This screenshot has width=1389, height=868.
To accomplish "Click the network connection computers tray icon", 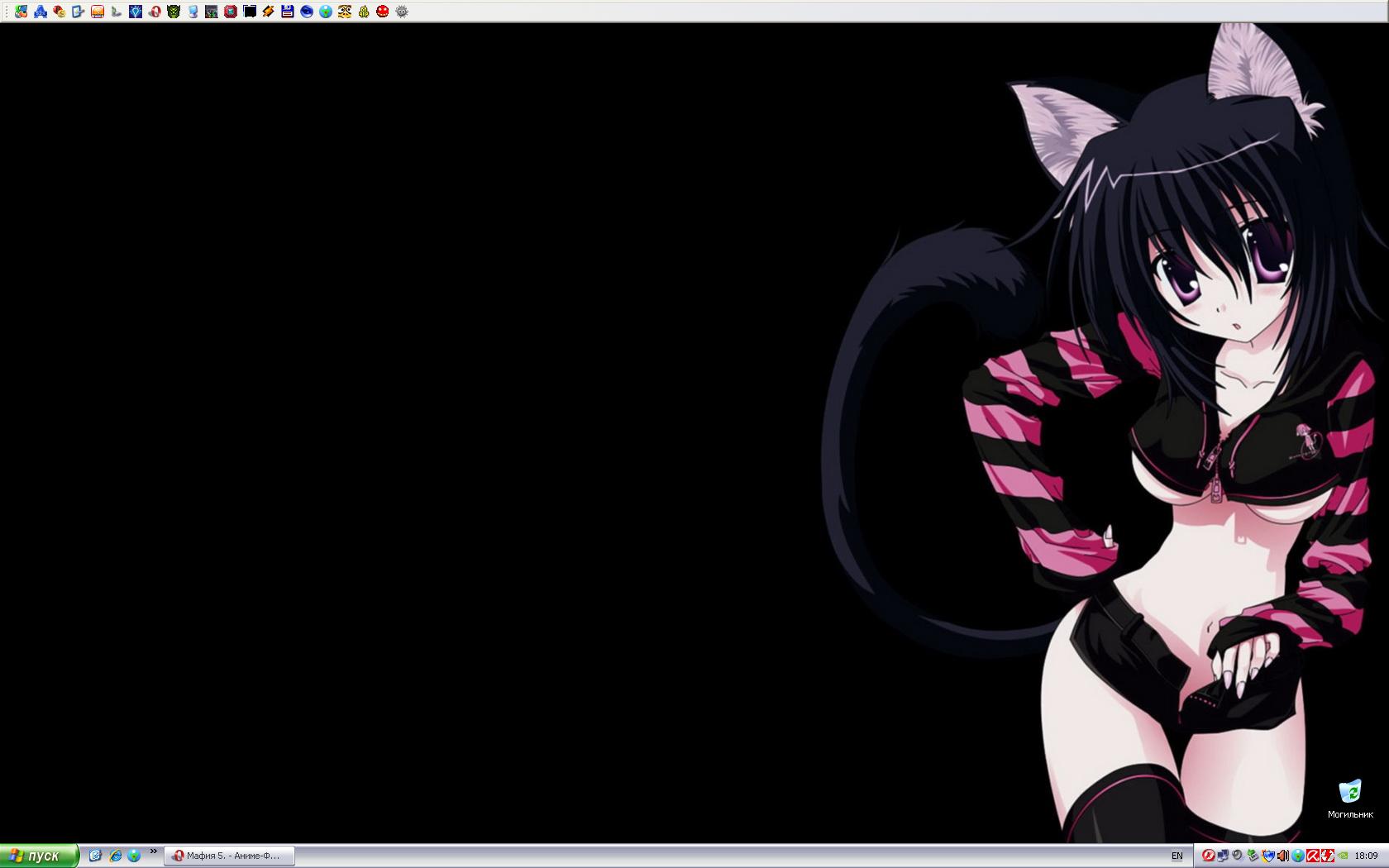I will (1223, 856).
